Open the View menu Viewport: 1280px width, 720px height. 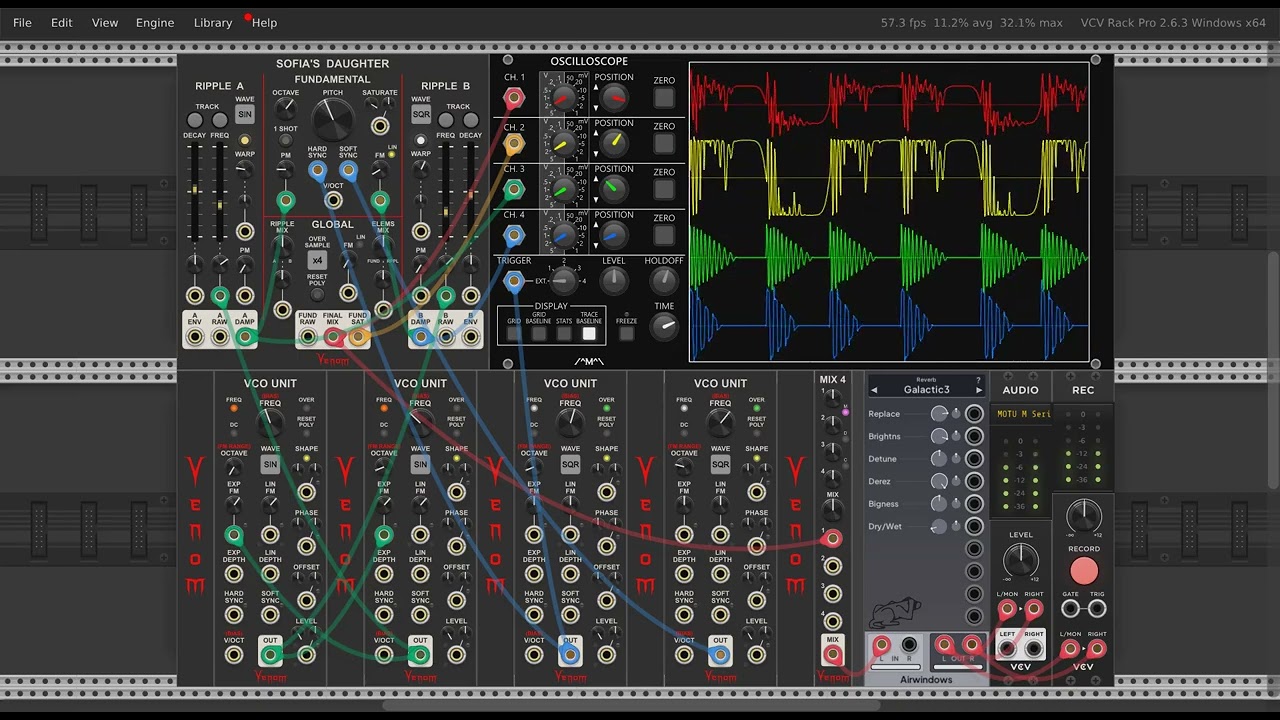(104, 22)
